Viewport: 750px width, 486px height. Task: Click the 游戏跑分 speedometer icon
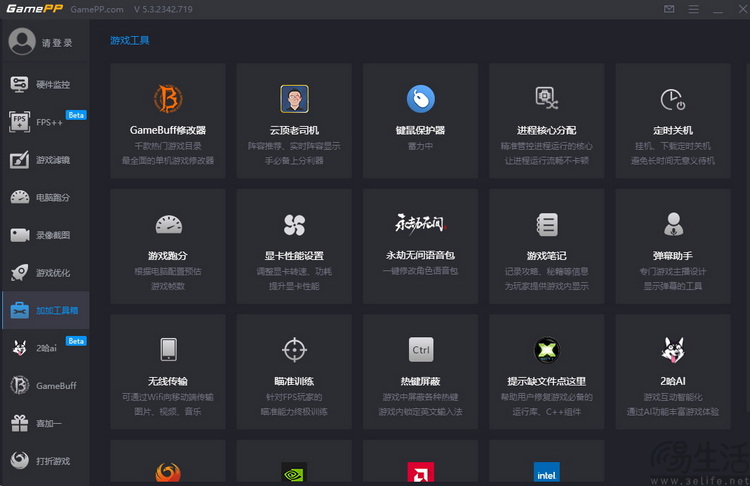(x=168, y=224)
